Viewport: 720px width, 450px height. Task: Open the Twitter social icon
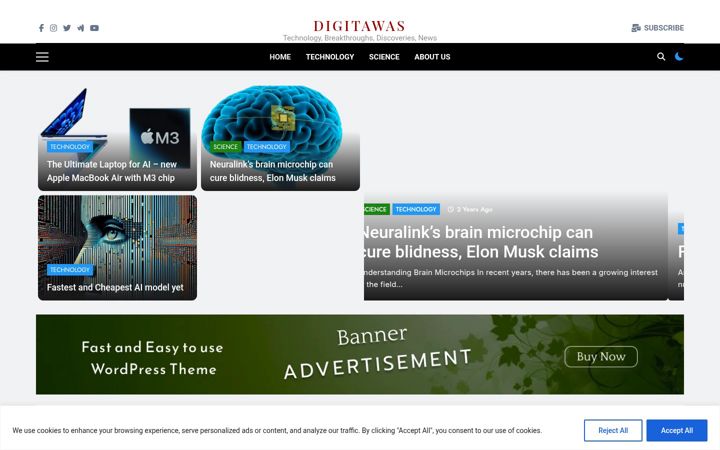(67, 28)
